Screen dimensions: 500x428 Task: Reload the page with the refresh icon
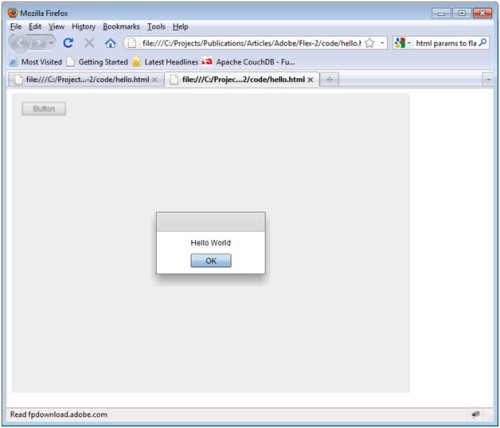pyautogui.click(x=68, y=43)
